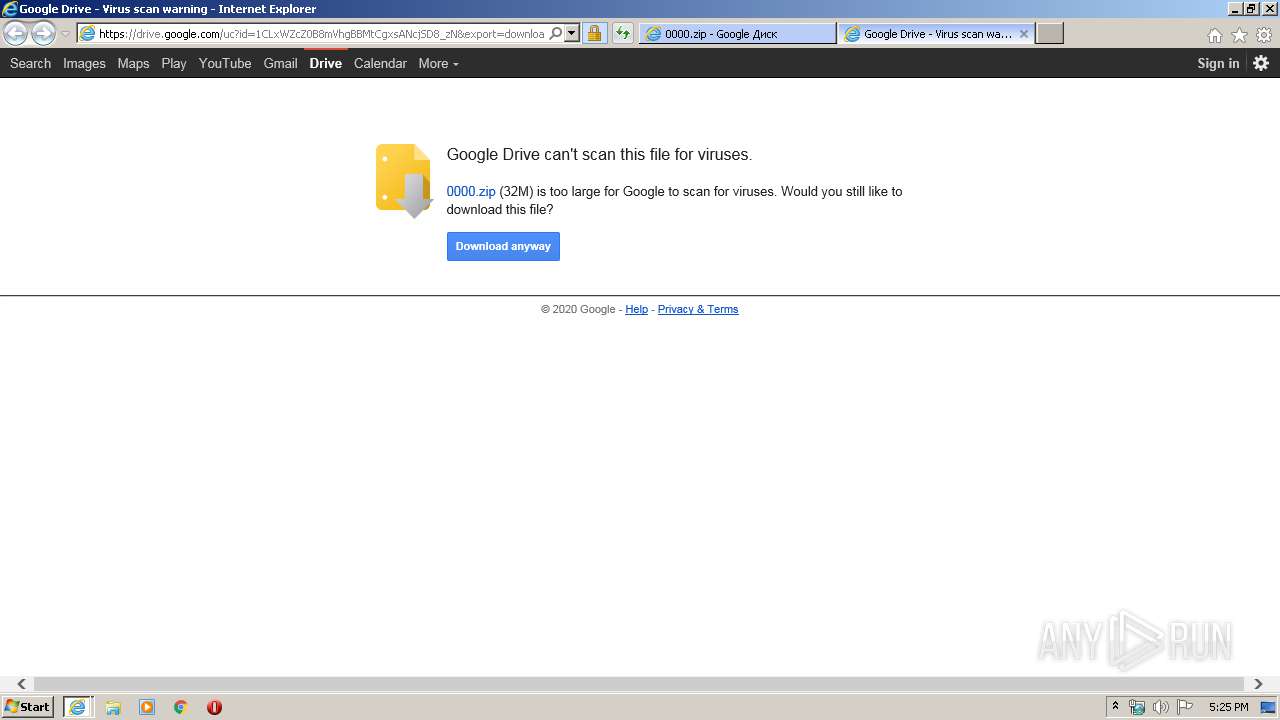Restore down the Internet Explorer window

coord(1251,9)
